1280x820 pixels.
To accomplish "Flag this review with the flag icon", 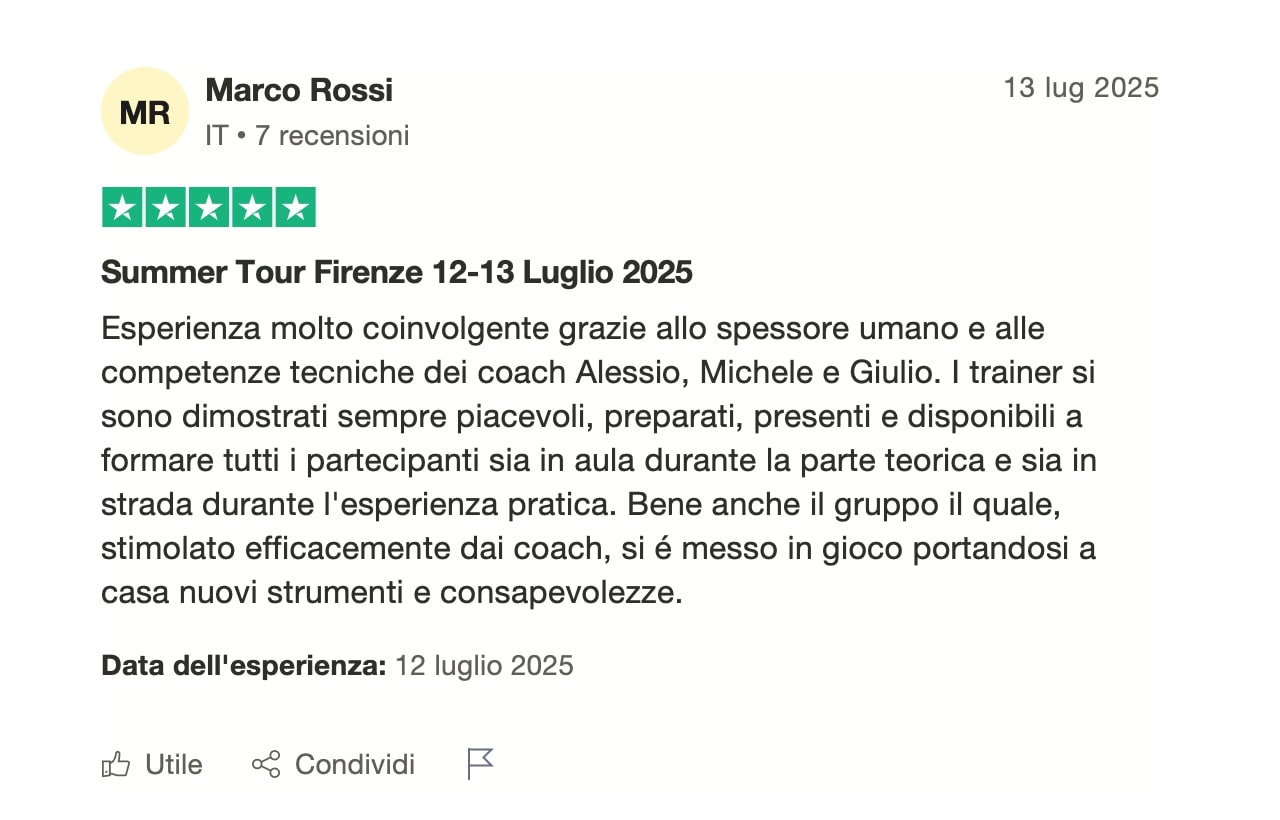I will (x=481, y=764).
